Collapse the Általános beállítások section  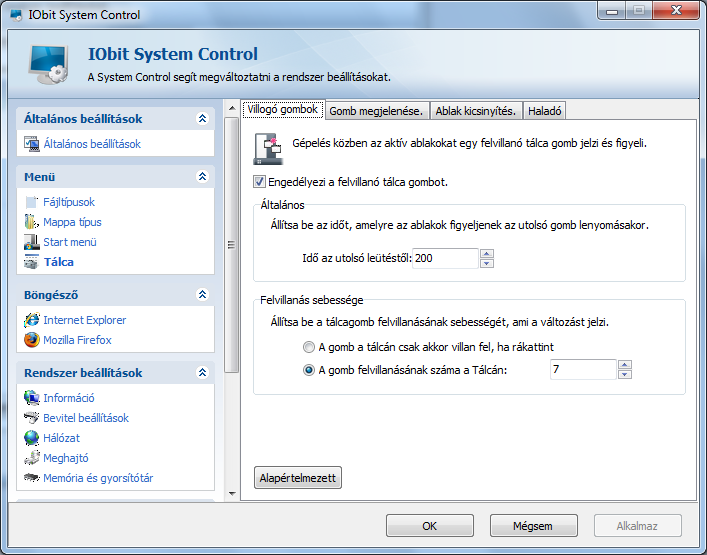[202, 119]
